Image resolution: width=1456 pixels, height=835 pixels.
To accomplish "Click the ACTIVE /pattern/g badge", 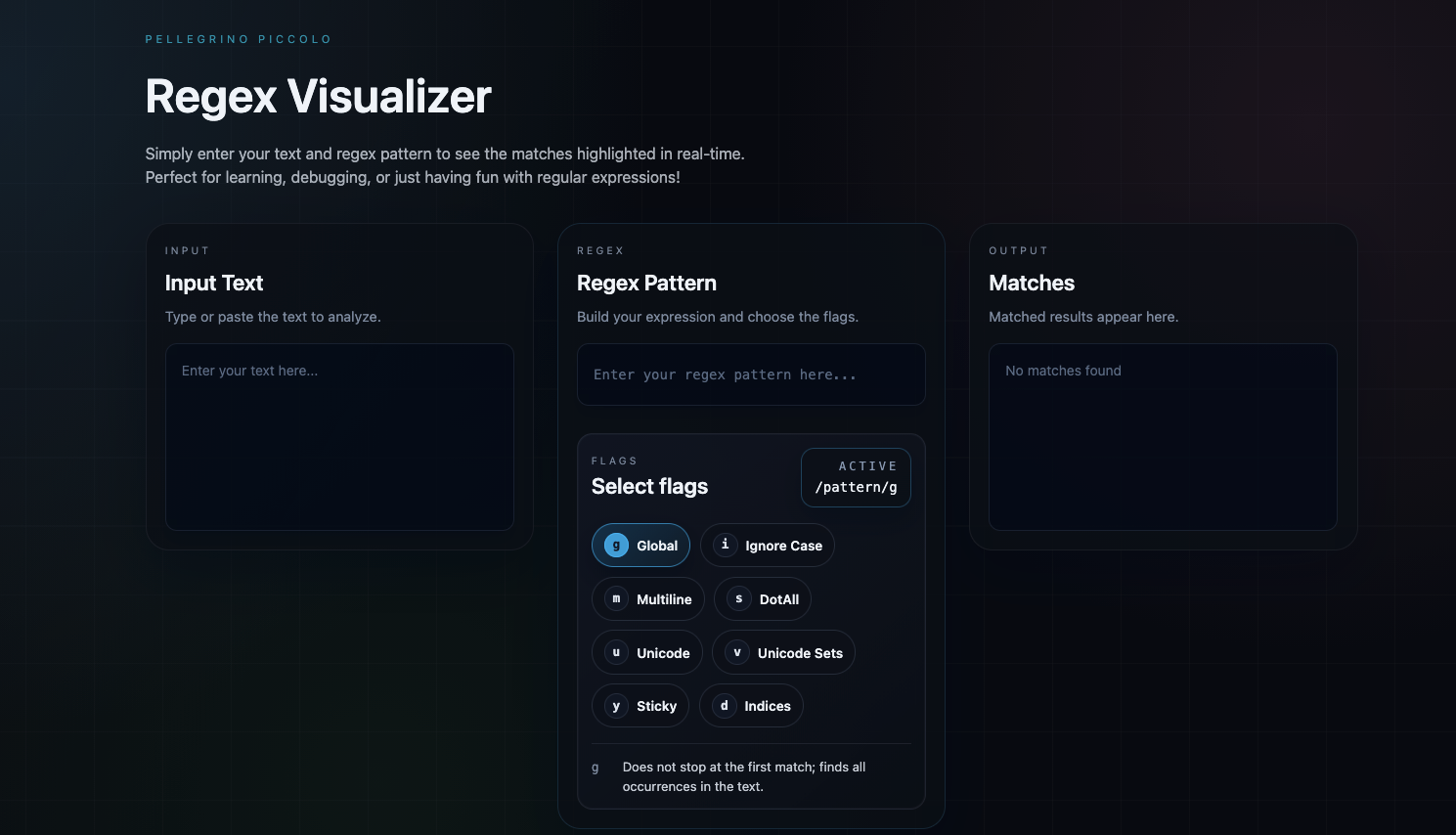I will point(856,477).
